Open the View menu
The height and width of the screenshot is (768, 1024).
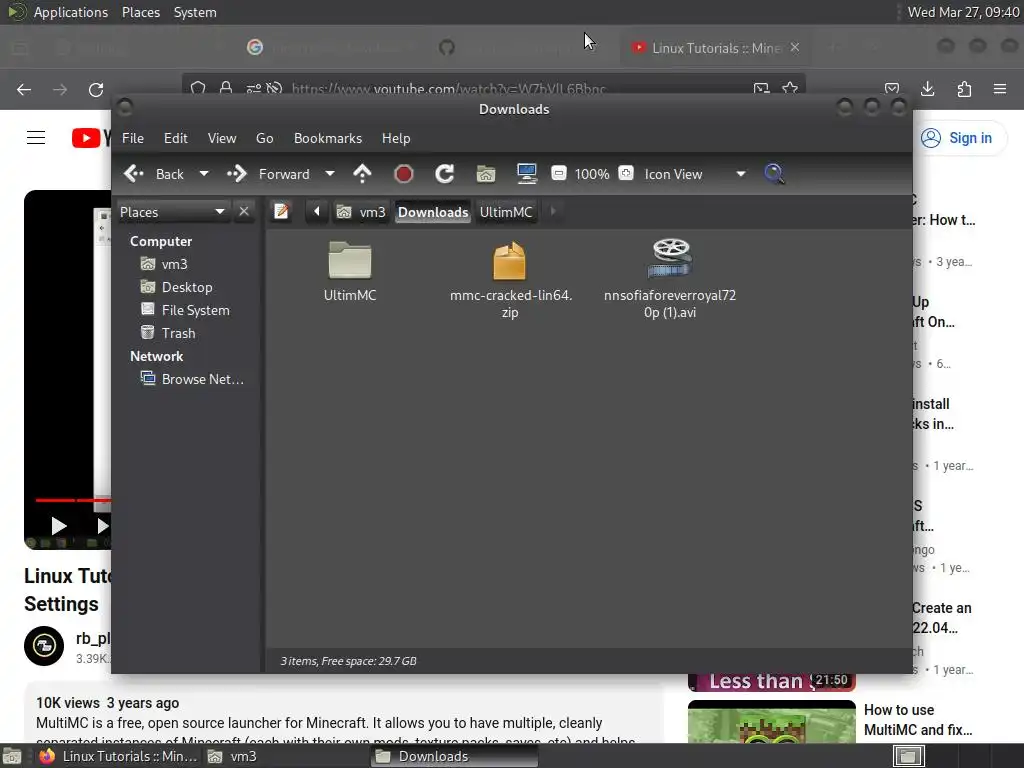[x=222, y=138]
